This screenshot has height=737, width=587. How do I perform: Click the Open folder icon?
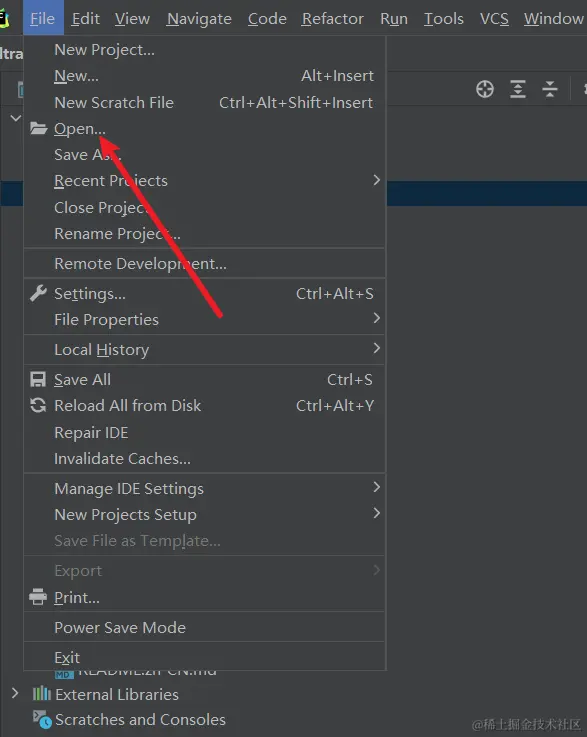click(x=39, y=128)
